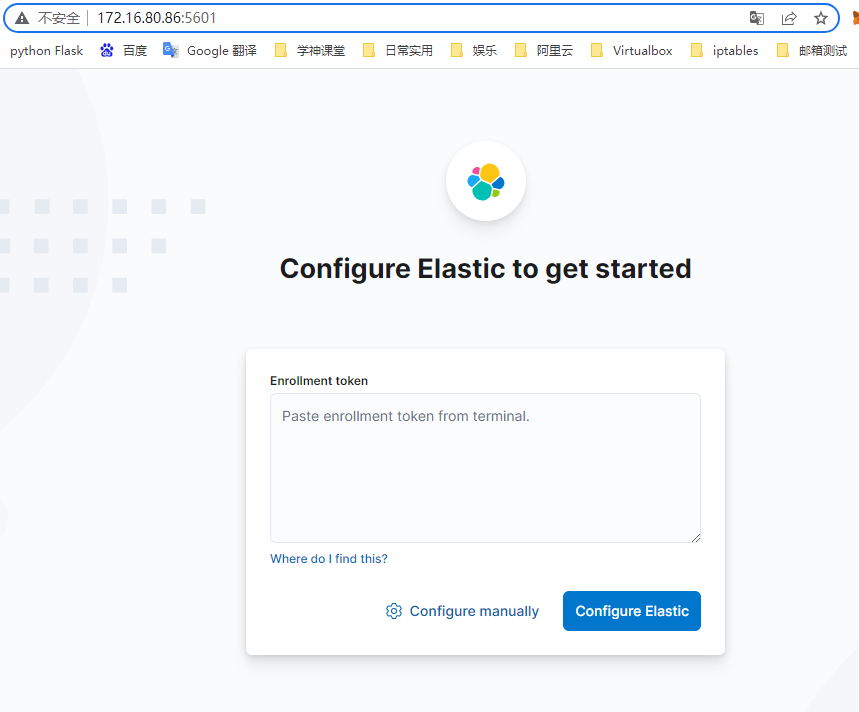Click the share page icon in the address bar
The width and height of the screenshot is (859, 712).
click(789, 18)
